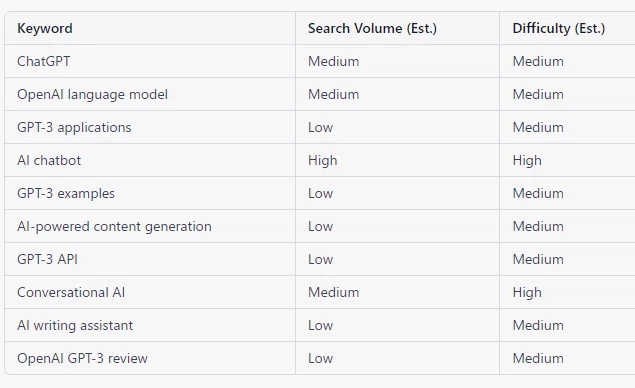Click Medium search volume for ChatGPT
The image size is (635, 388).
pos(333,61)
